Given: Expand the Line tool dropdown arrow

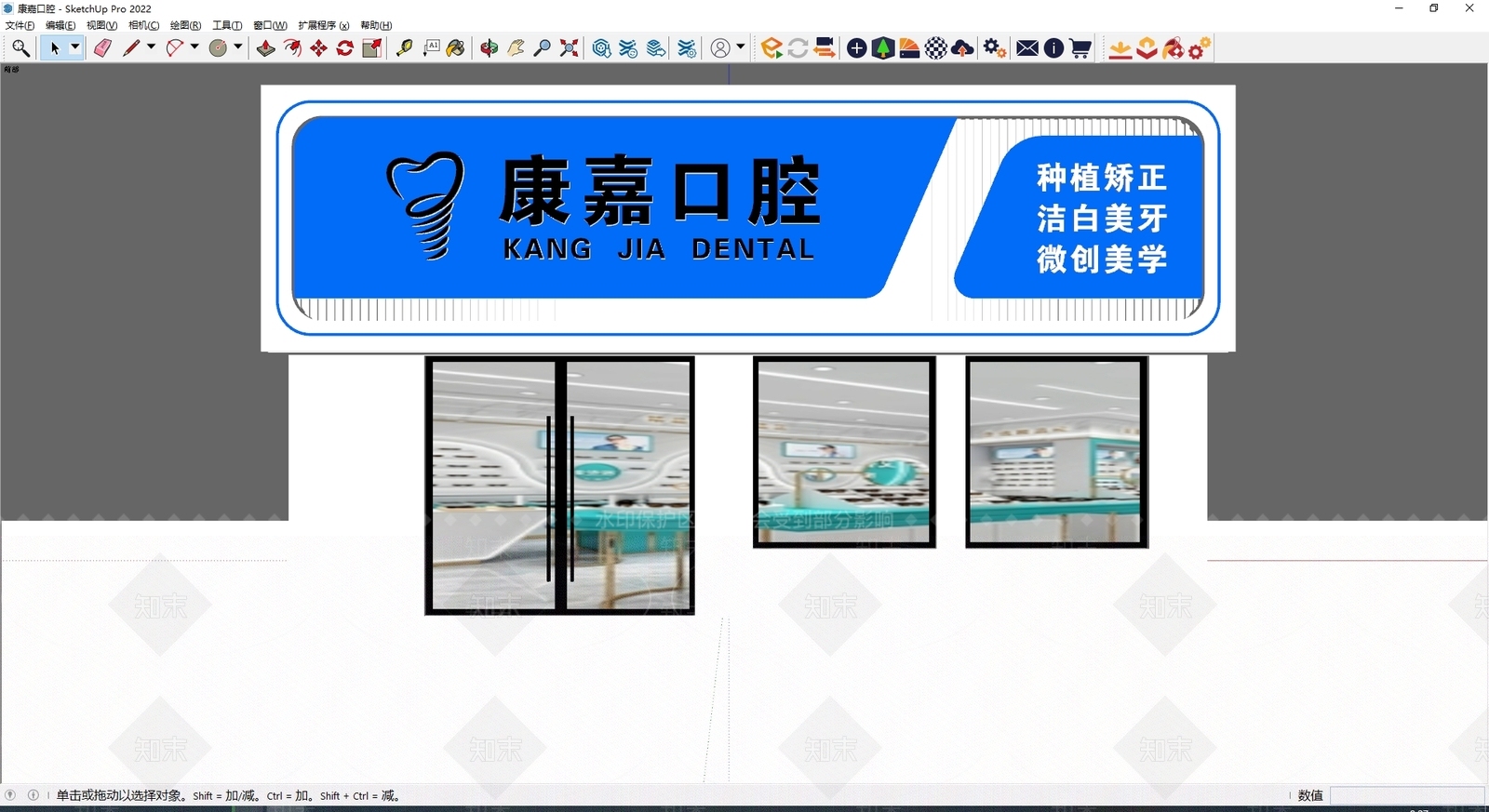Looking at the screenshot, I should point(151,47).
